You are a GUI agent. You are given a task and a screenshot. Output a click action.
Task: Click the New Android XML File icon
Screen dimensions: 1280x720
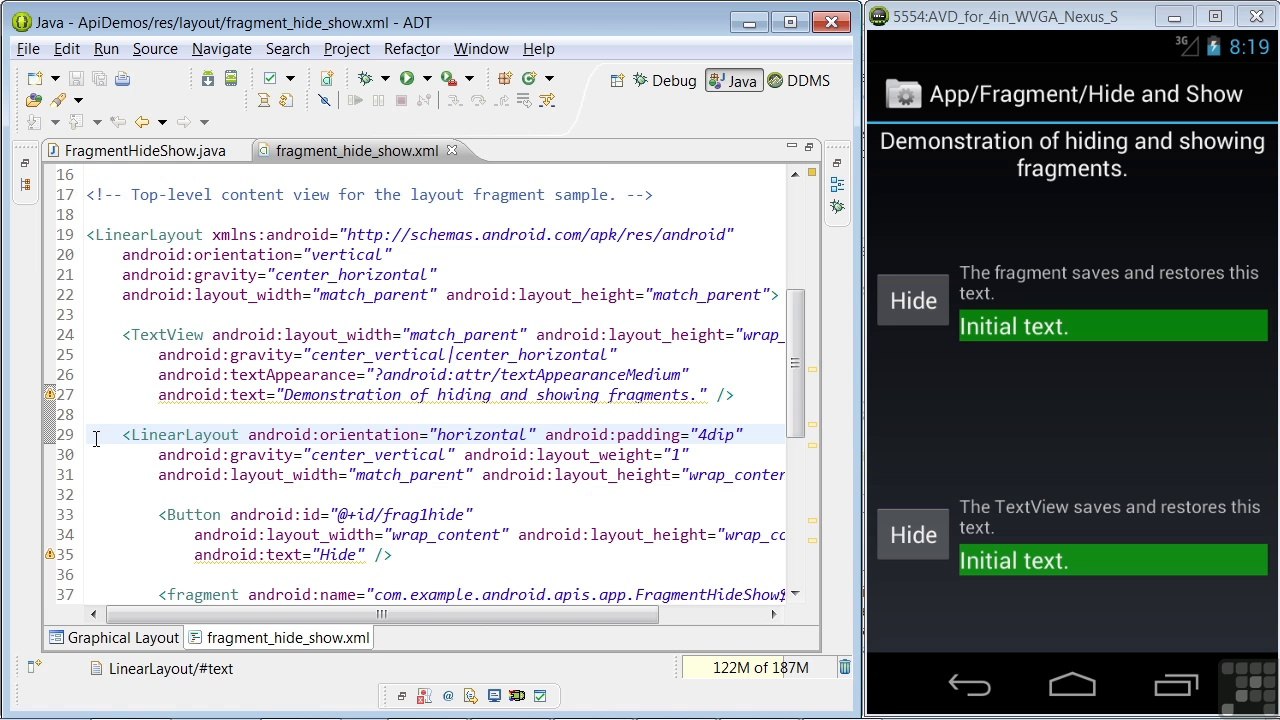click(327, 78)
